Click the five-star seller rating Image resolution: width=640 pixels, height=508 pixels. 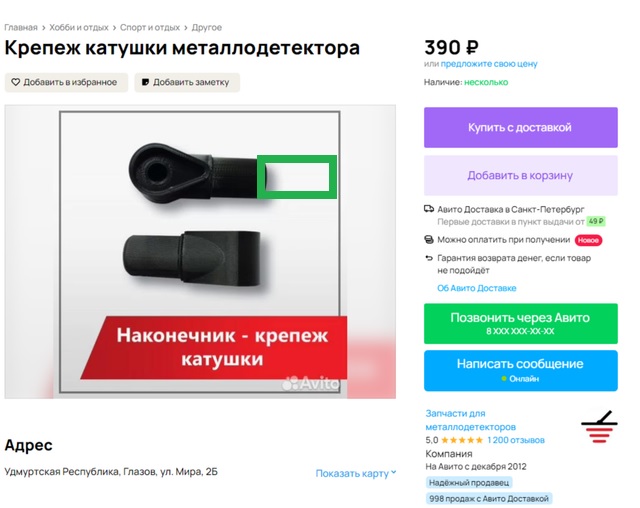point(462,440)
